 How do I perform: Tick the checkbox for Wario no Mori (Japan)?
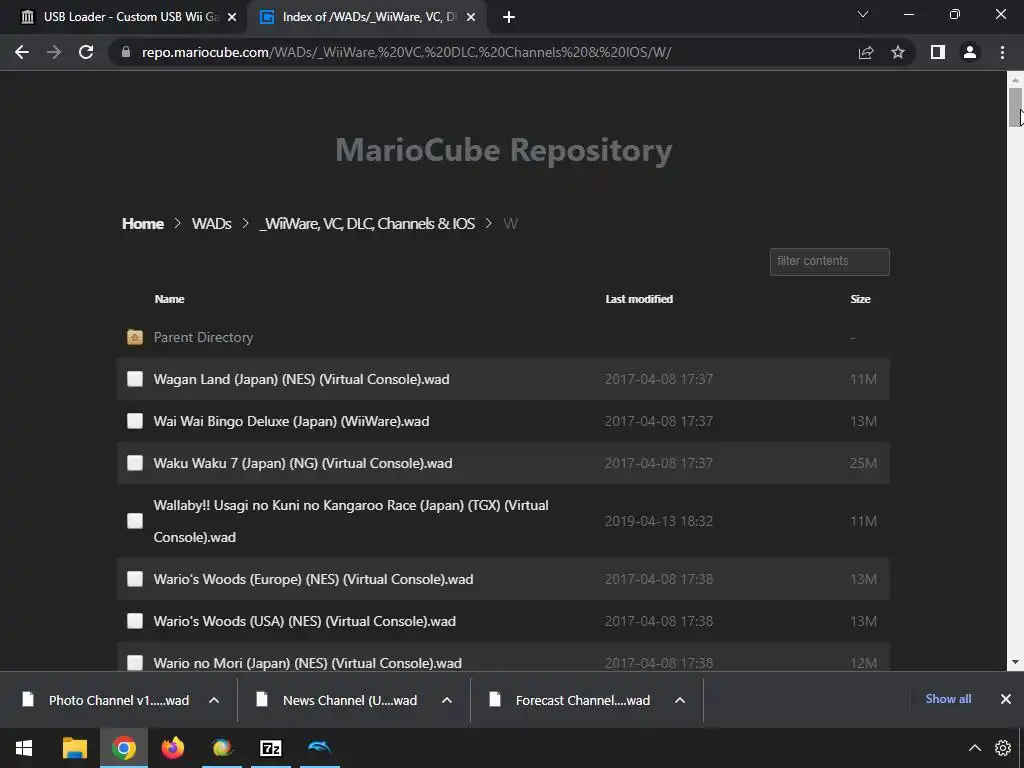tap(135, 663)
